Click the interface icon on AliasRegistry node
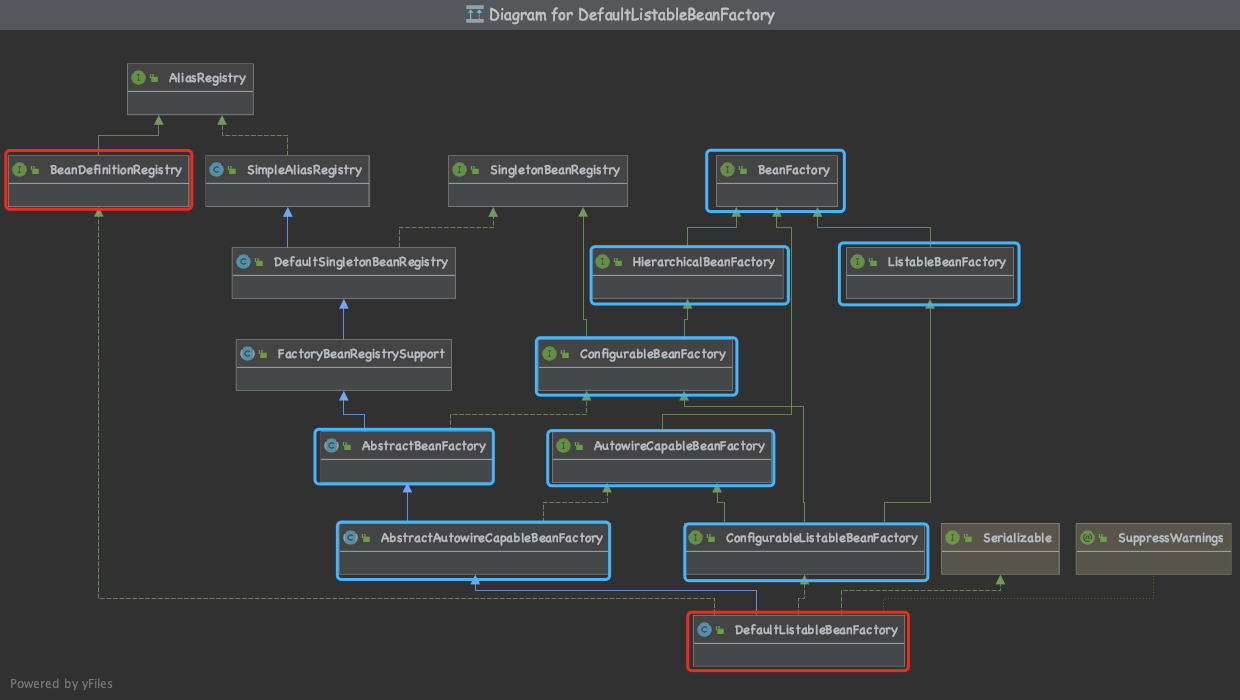 click(138, 77)
